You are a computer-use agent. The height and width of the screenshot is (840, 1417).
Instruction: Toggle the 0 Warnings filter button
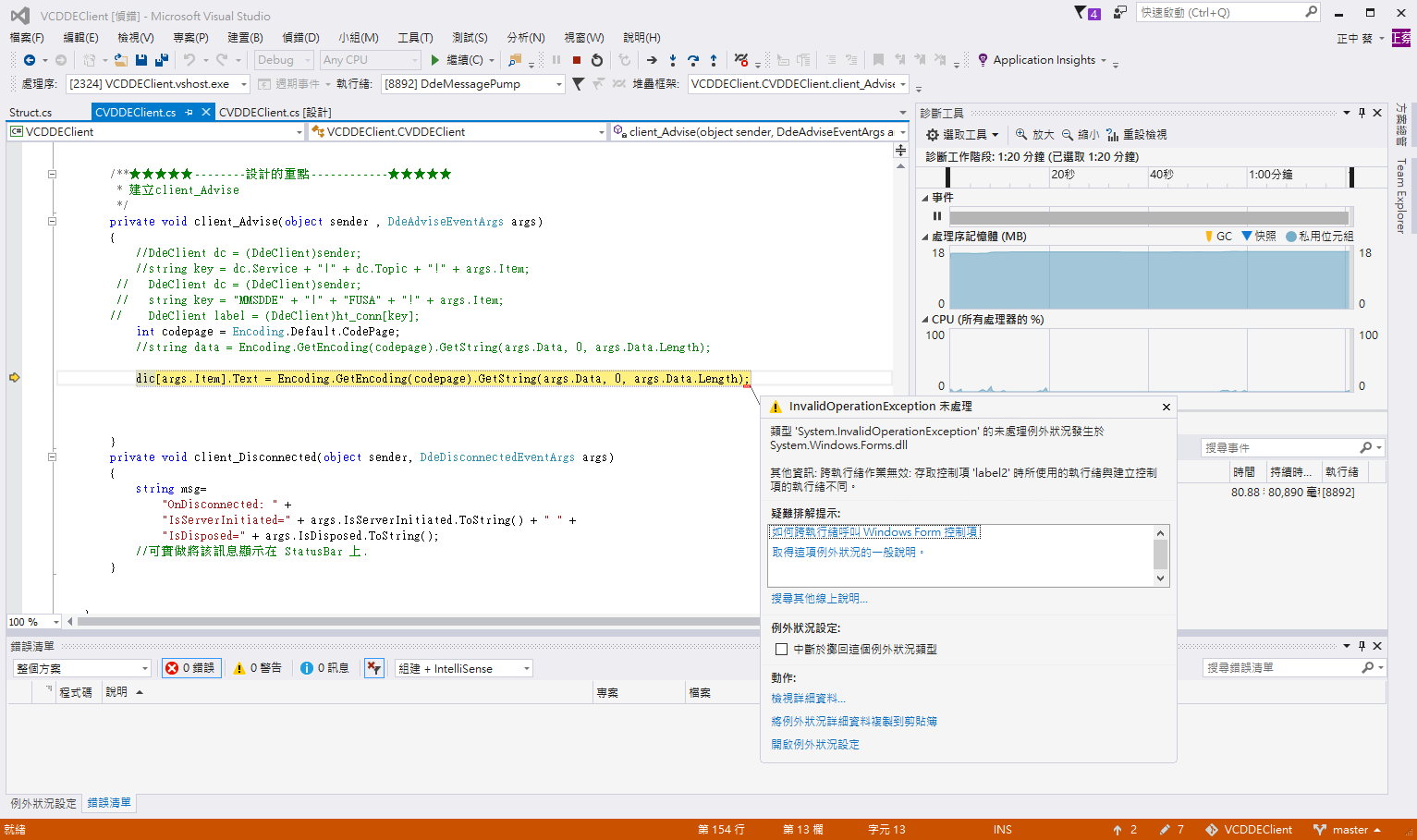(x=258, y=668)
